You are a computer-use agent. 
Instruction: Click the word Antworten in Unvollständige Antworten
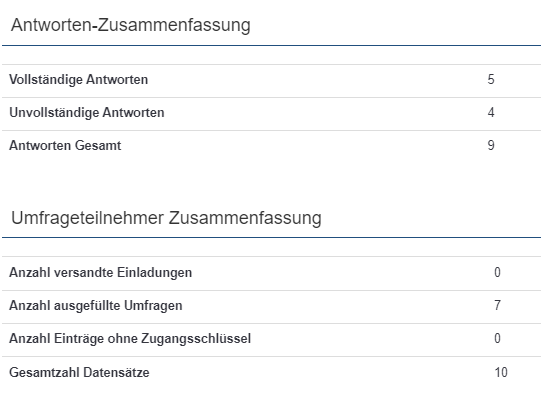coord(134,113)
